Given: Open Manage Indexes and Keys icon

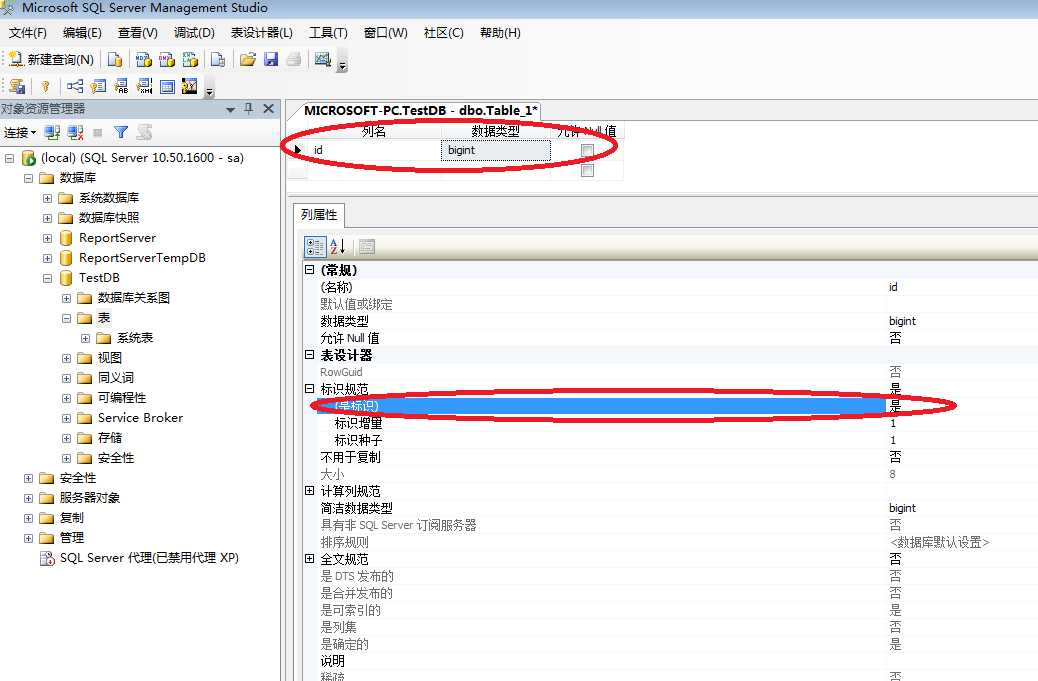Looking at the screenshot, I should click(x=98, y=86).
